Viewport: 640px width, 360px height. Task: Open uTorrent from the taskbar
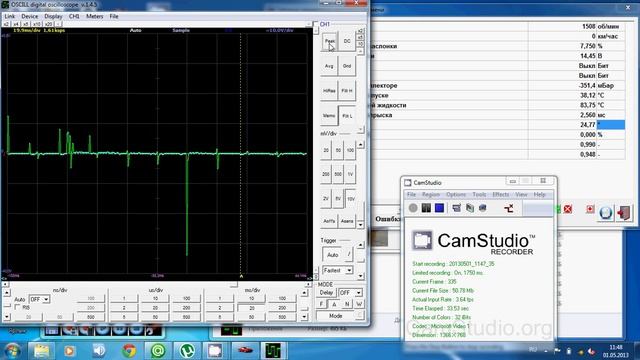pyautogui.click(x=187, y=351)
